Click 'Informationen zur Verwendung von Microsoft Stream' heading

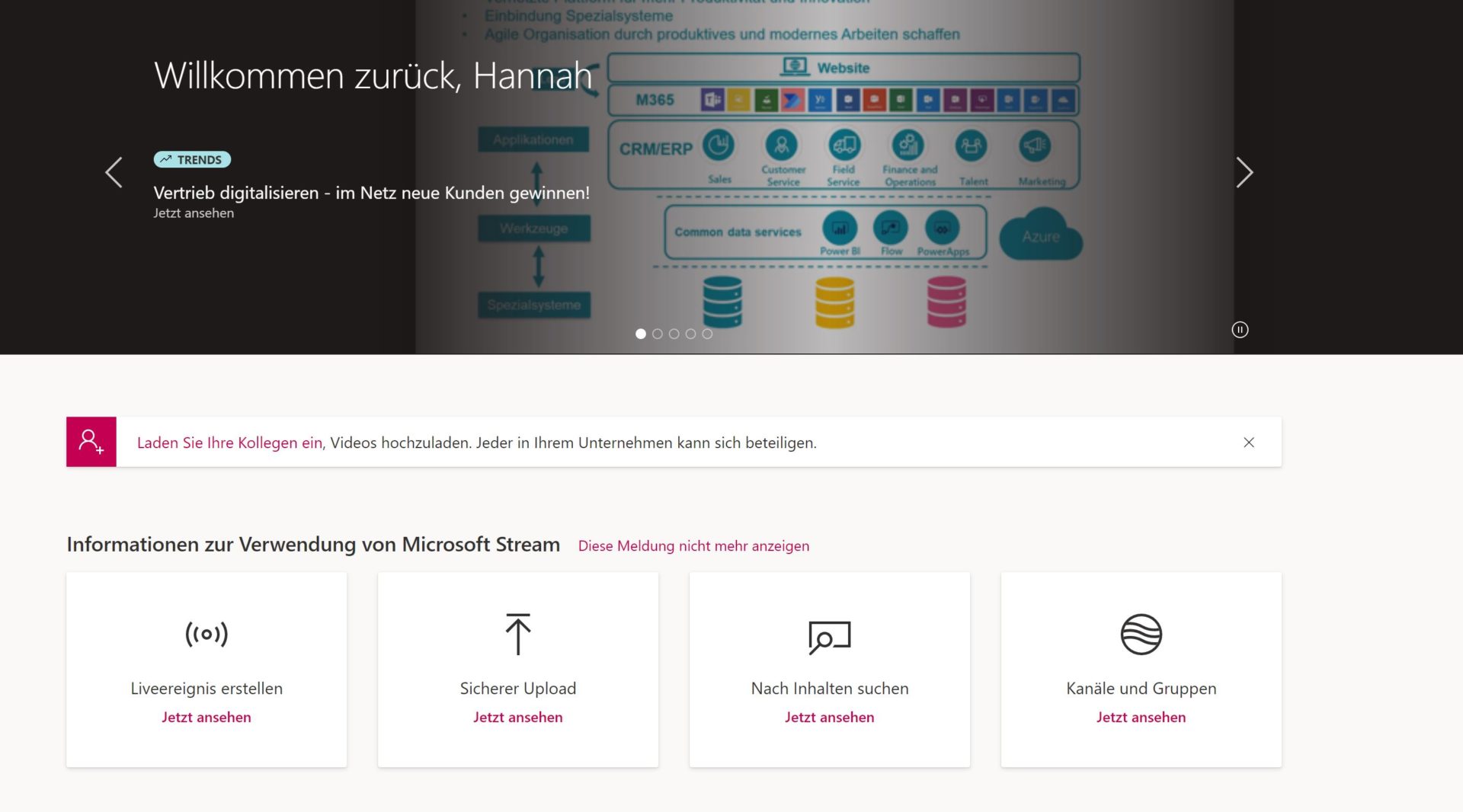point(313,544)
